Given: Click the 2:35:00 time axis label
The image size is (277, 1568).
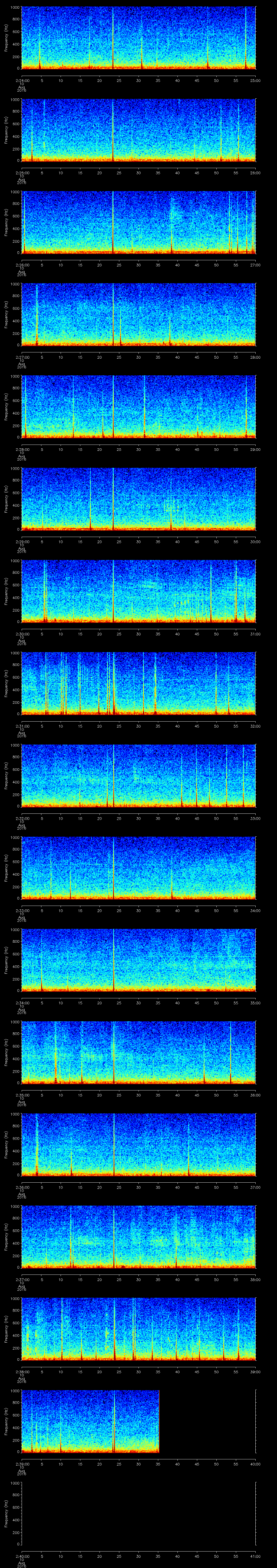Looking at the screenshot, I should pos(21,1095).
